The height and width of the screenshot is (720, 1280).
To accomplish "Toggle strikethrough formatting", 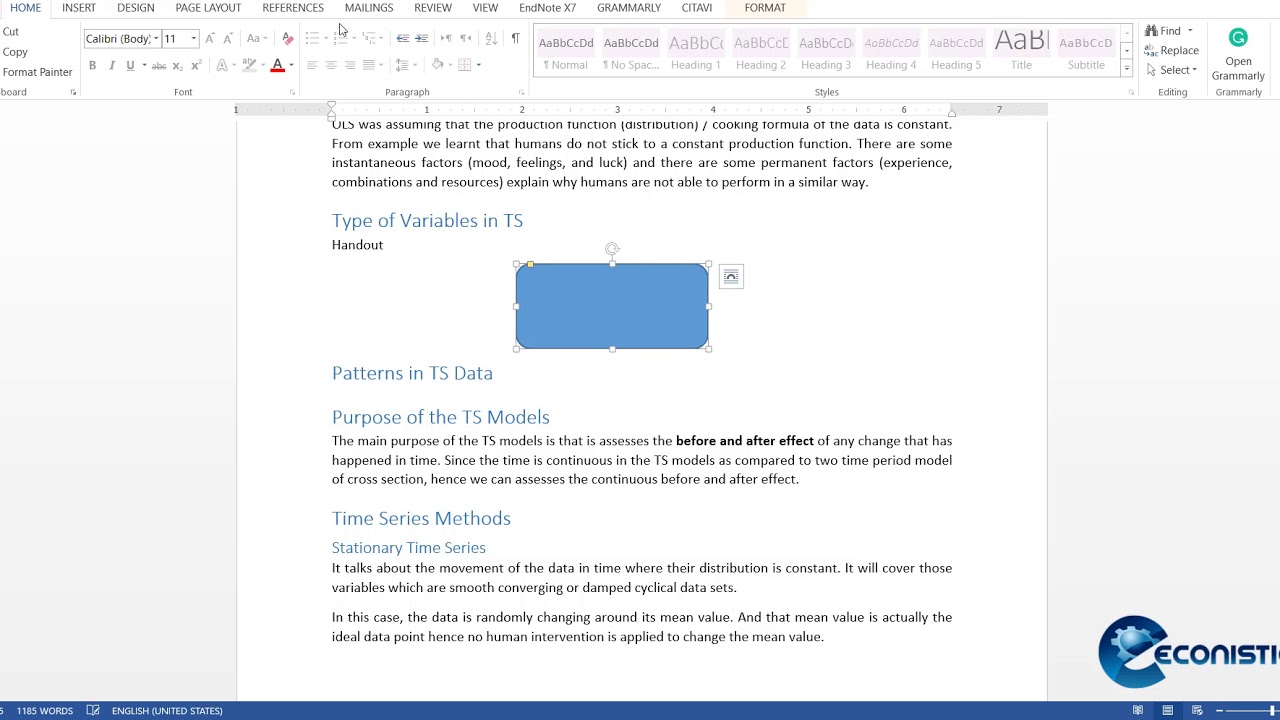I will pyautogui.click(x=159, y=65).
